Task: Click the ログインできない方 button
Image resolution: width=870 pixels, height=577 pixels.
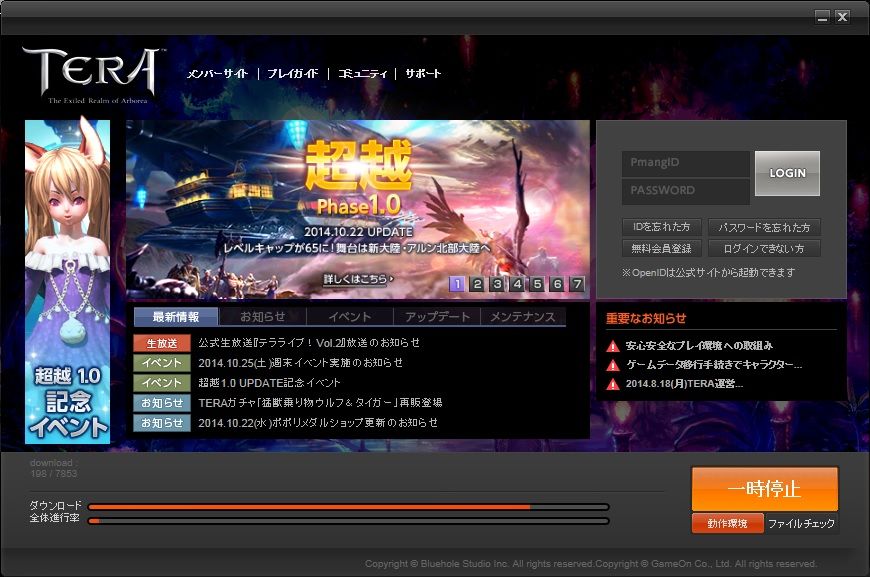Action: coord(764,249)
